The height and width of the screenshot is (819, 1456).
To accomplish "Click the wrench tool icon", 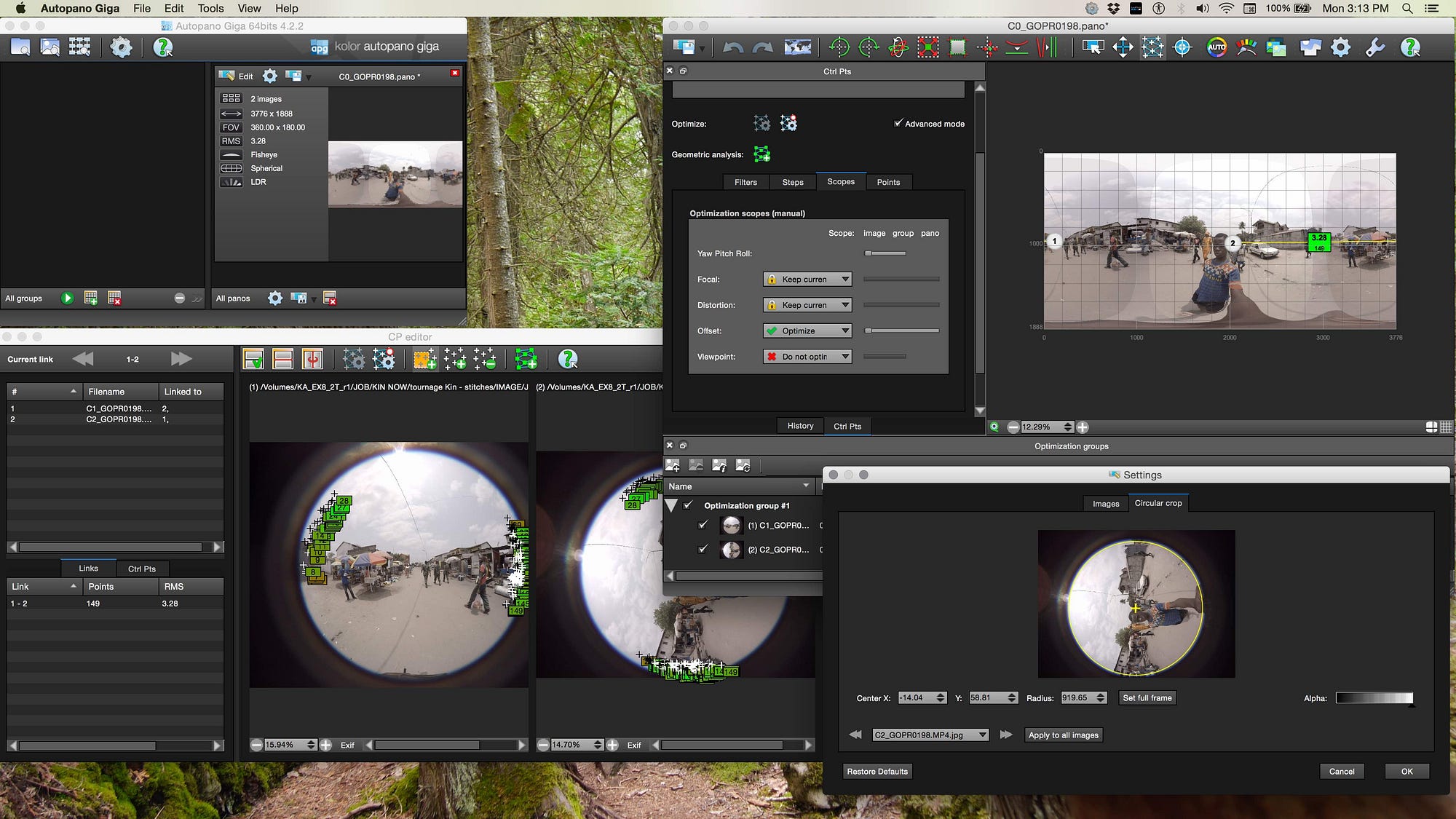I will 1375,47.
